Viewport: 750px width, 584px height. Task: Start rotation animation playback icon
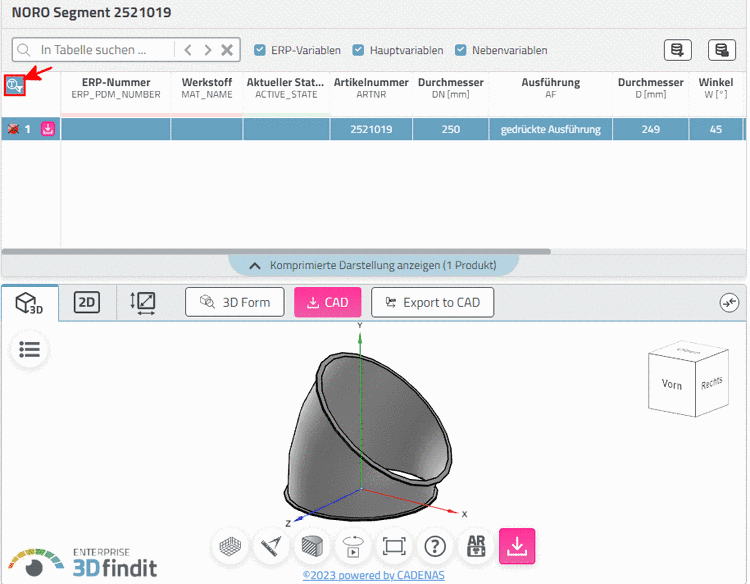[353, 546]
